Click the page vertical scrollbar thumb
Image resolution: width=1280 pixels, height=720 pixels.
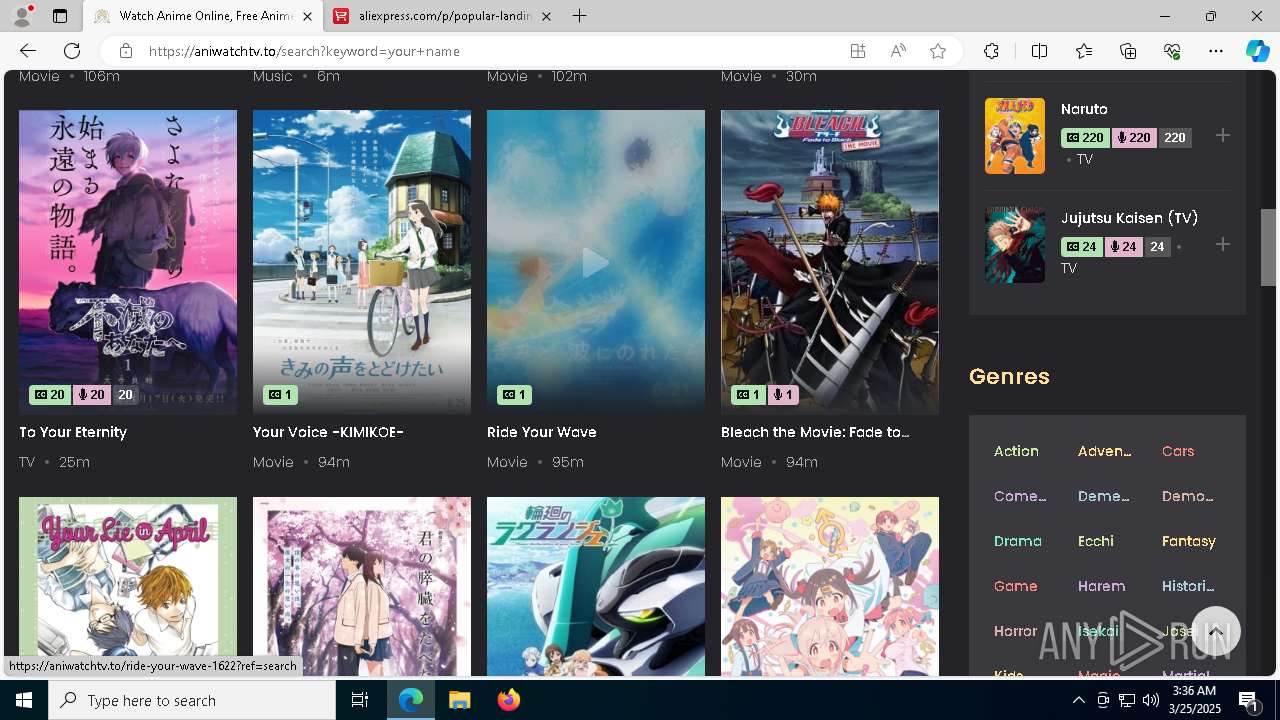click(1268, 247)
